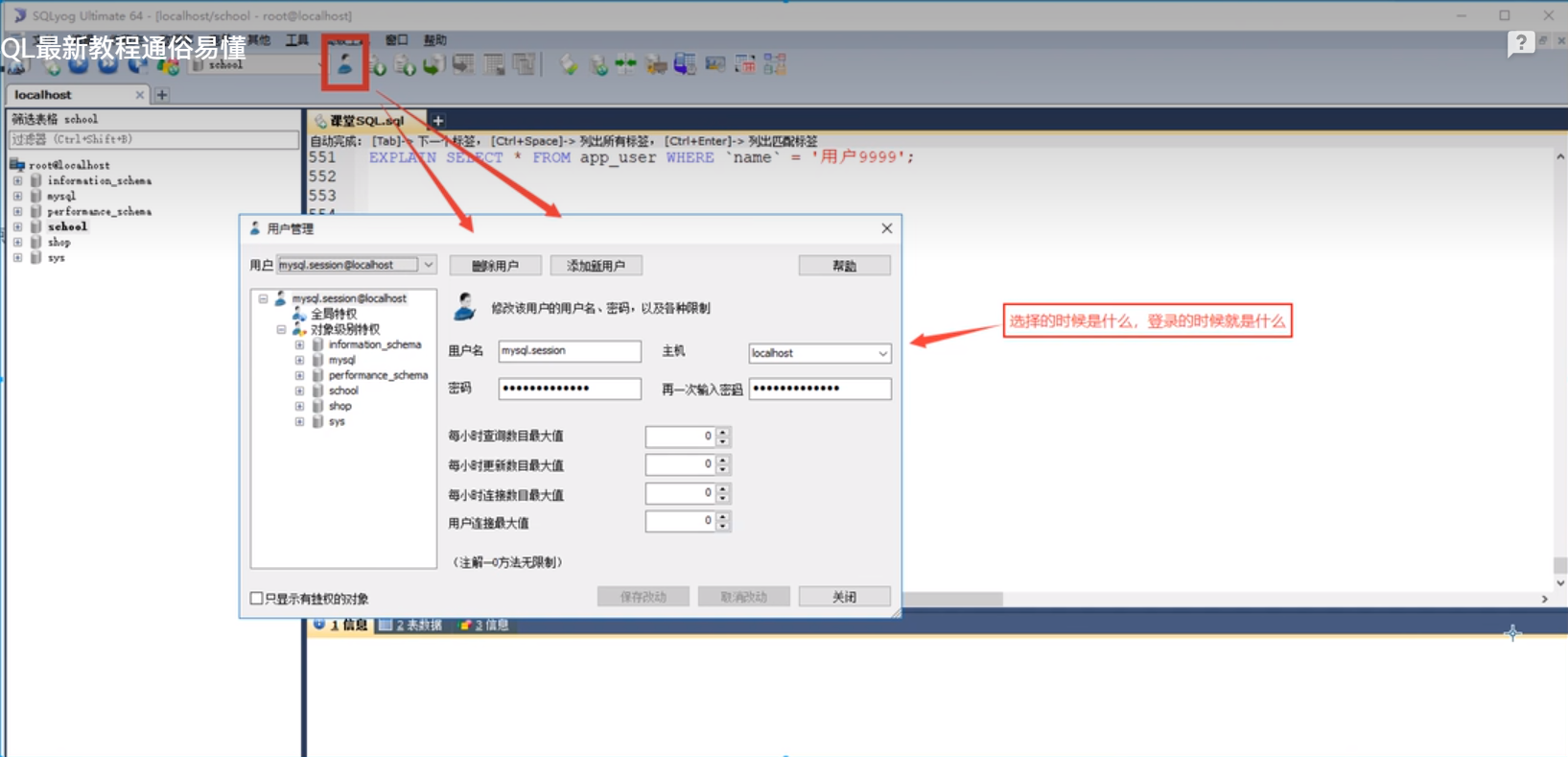Screen dimensions: 1568x757
Task: Select the shop label in object browser
Action: click(x=59, y=242)
